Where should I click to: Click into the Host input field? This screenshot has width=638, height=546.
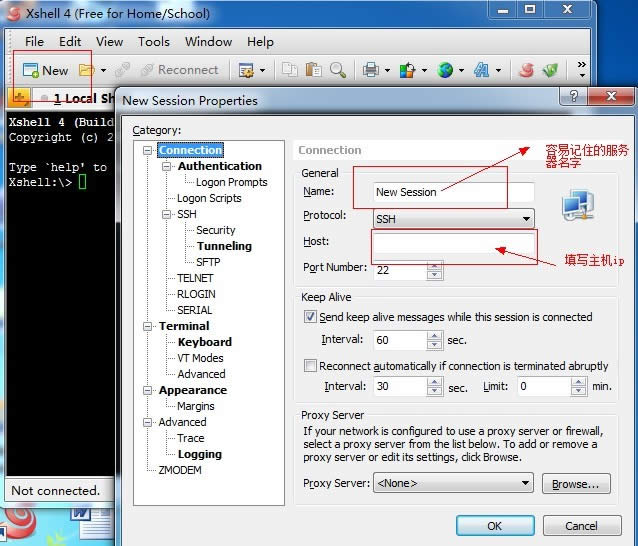click(x=453, y=244)
